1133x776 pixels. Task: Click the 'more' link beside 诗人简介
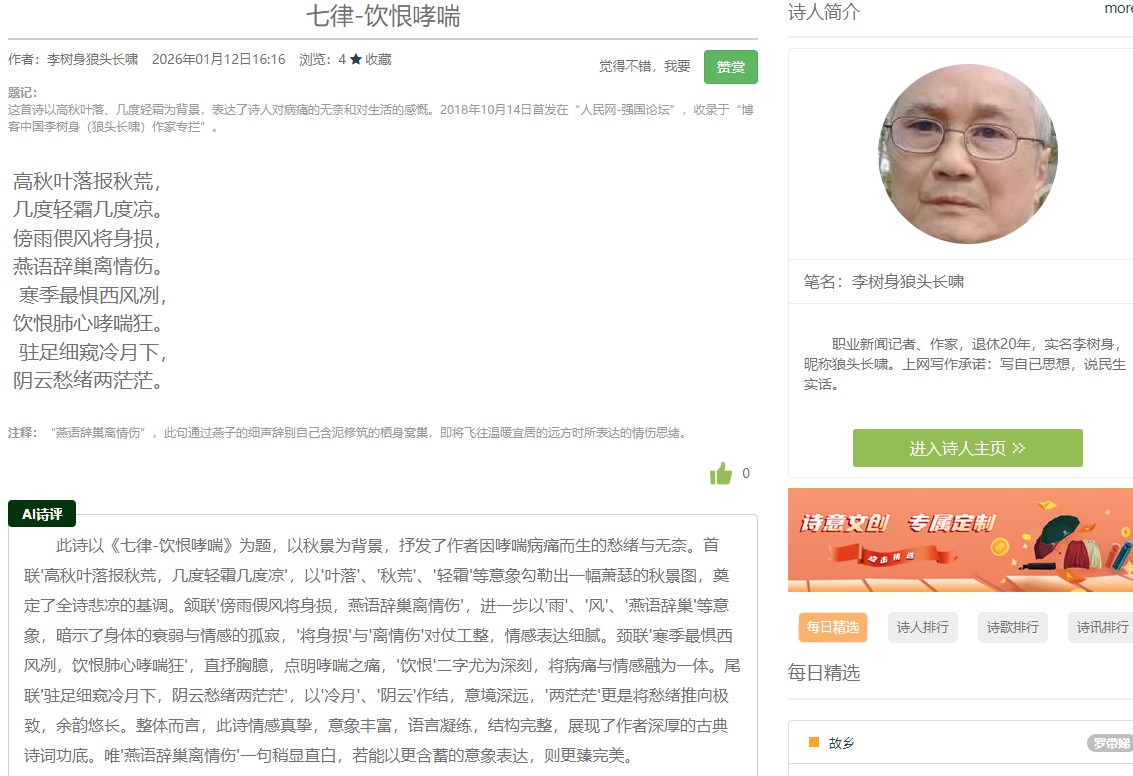(x=1118, y=9)
